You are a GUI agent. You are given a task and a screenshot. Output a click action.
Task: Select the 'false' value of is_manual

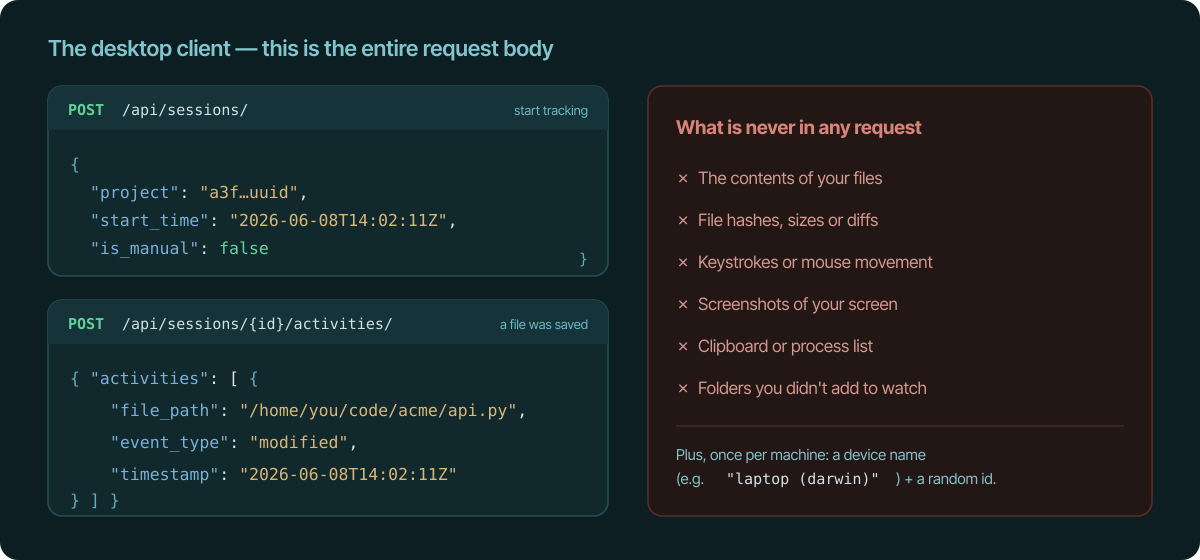click(244, 248)
